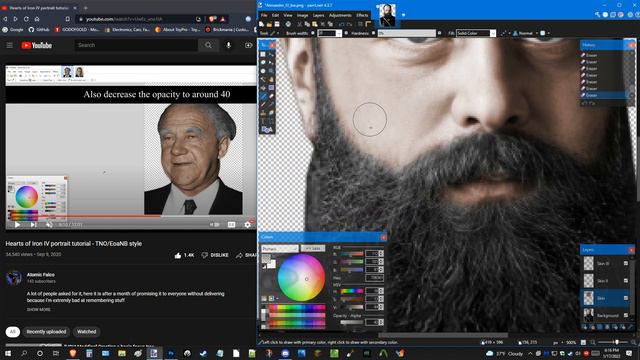Image resolution: width=640 pixels, height=360 pixels.
Task: Open the image list arrow beside thumbnail
Action: point(403,15)
